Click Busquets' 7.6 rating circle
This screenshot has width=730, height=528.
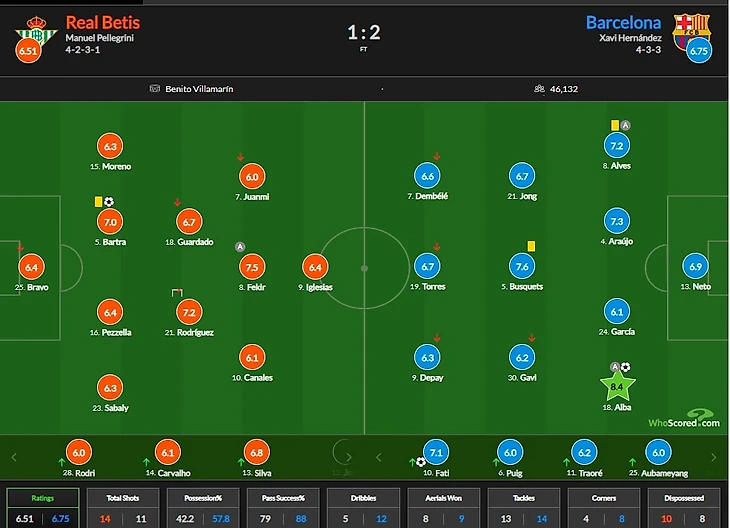tap(522, 266)
